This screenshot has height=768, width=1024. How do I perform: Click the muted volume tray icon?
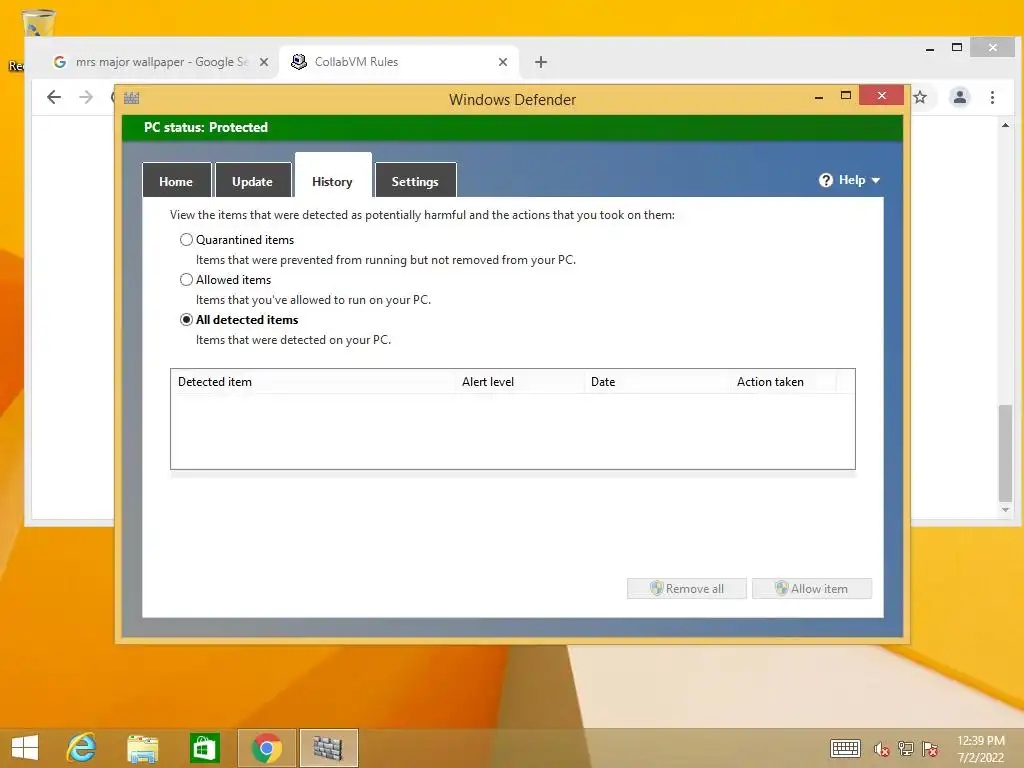coord(881,749)
